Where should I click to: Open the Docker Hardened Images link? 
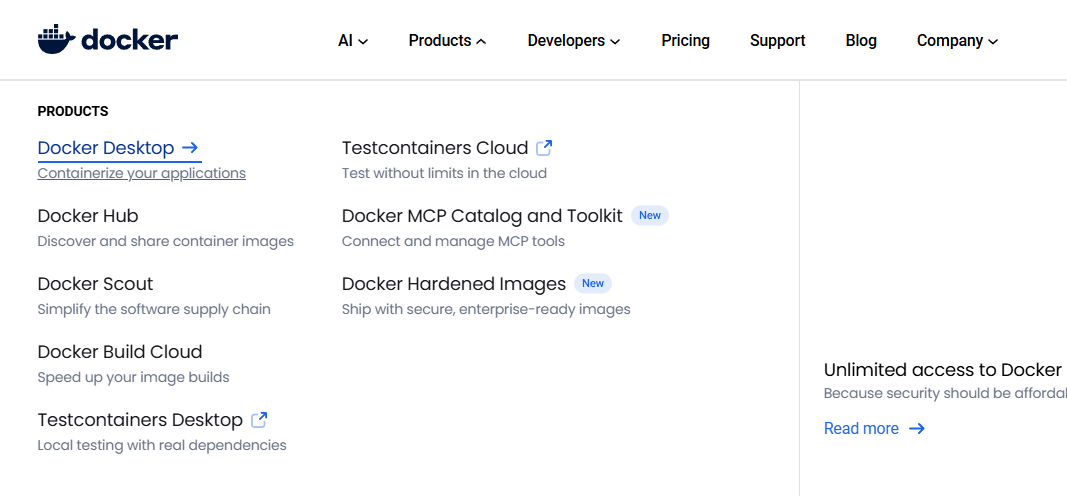(x=454, y=284)
